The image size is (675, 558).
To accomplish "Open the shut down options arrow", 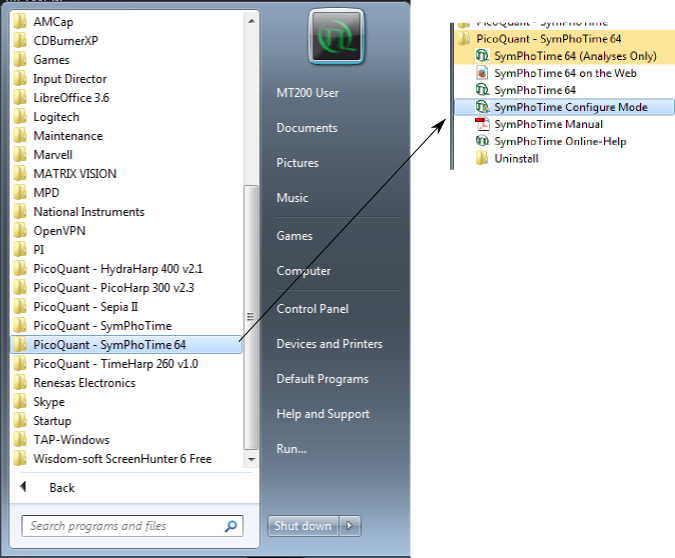I will coord(350,526).
